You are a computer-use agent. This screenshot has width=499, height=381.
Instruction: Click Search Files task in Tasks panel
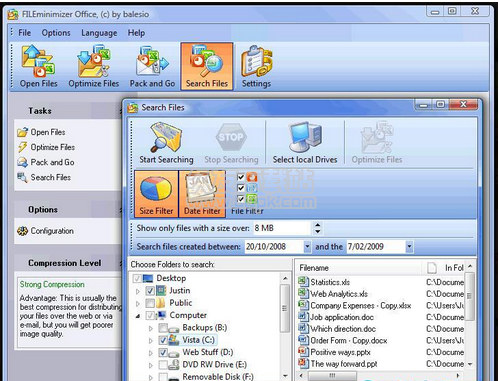point(44,177)
